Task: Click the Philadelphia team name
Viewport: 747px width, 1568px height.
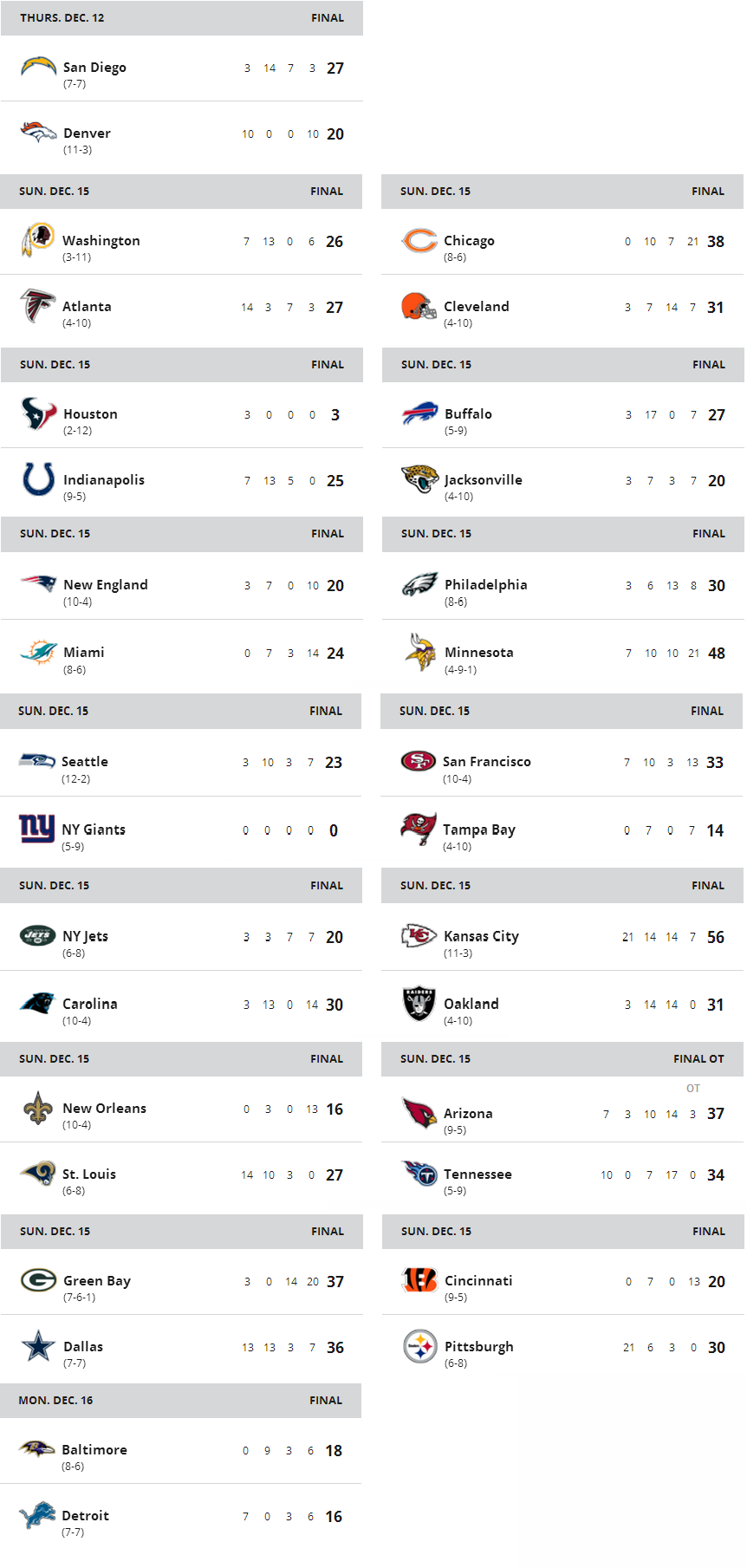Action: [x=486, y=584]
